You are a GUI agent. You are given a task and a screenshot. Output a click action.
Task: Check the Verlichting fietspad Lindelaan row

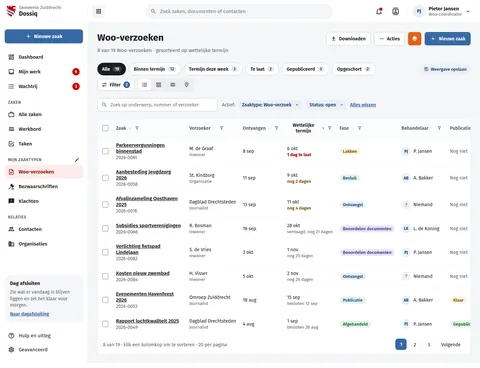(105, 252)
